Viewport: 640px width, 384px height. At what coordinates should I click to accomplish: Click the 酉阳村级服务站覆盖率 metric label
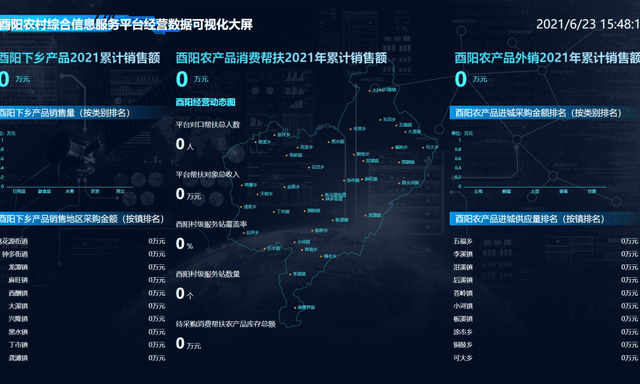[x=211, y=224]
